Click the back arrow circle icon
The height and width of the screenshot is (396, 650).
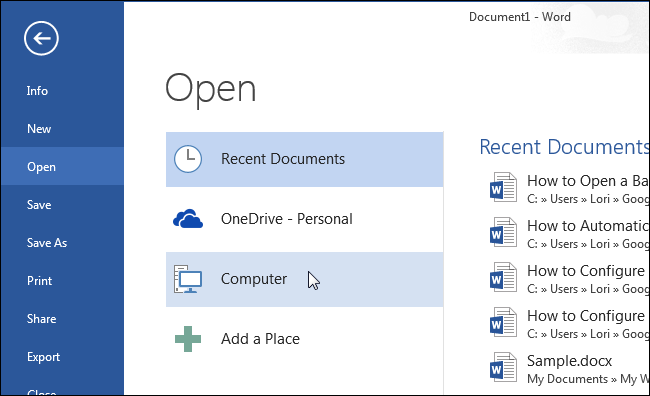[41, 39]
